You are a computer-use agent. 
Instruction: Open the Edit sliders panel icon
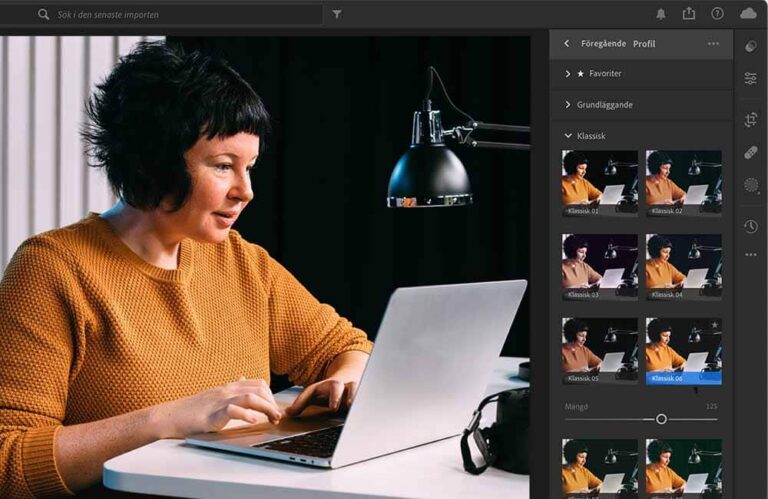pyautogui.click(x=751, y=78)
